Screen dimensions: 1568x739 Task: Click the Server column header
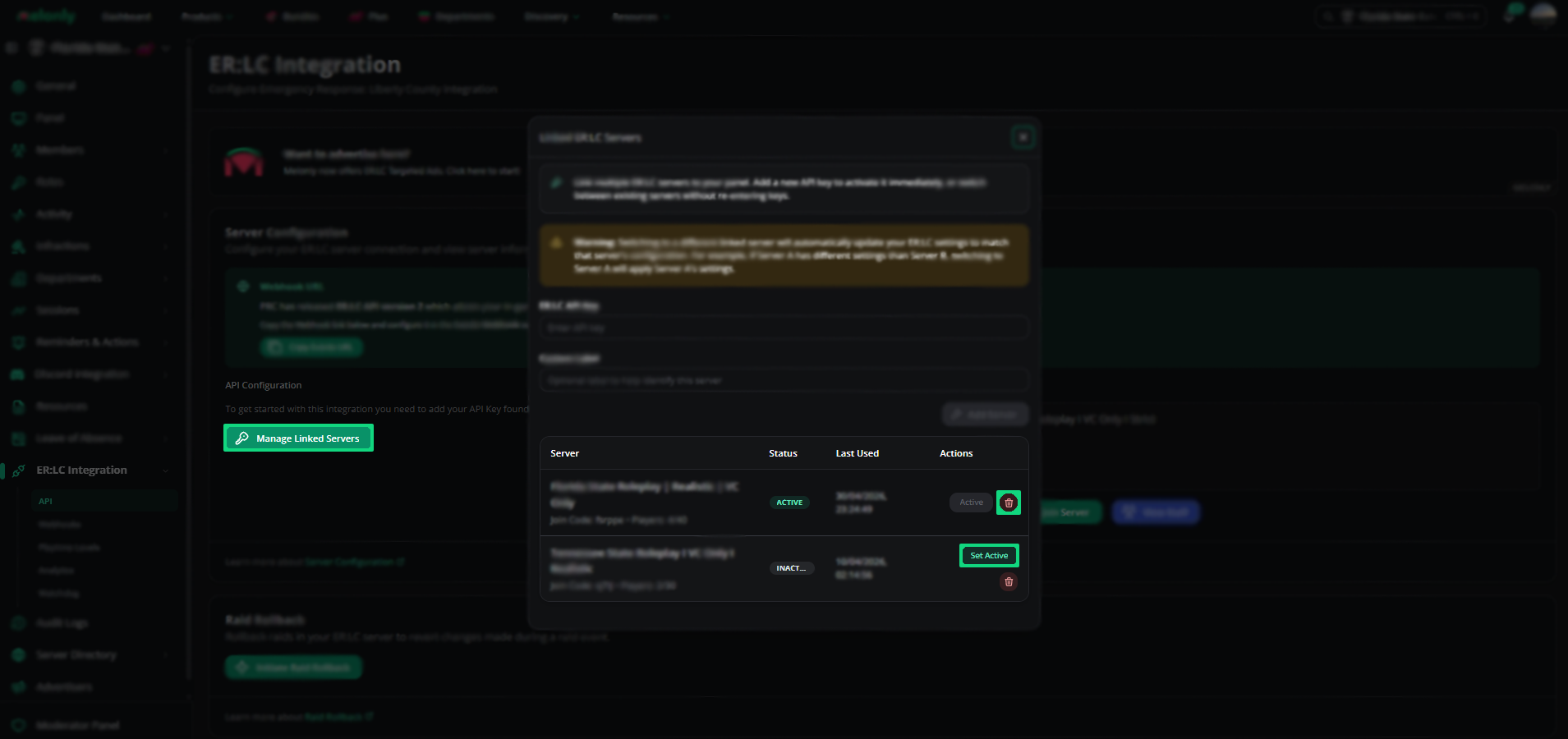pyautogui.click(x=564, y=453)
